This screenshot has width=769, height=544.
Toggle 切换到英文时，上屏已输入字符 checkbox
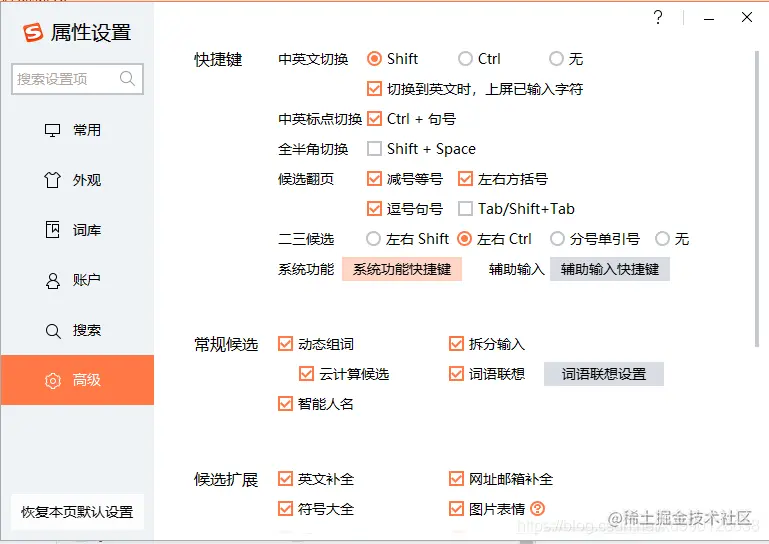(x=374, y=89)
